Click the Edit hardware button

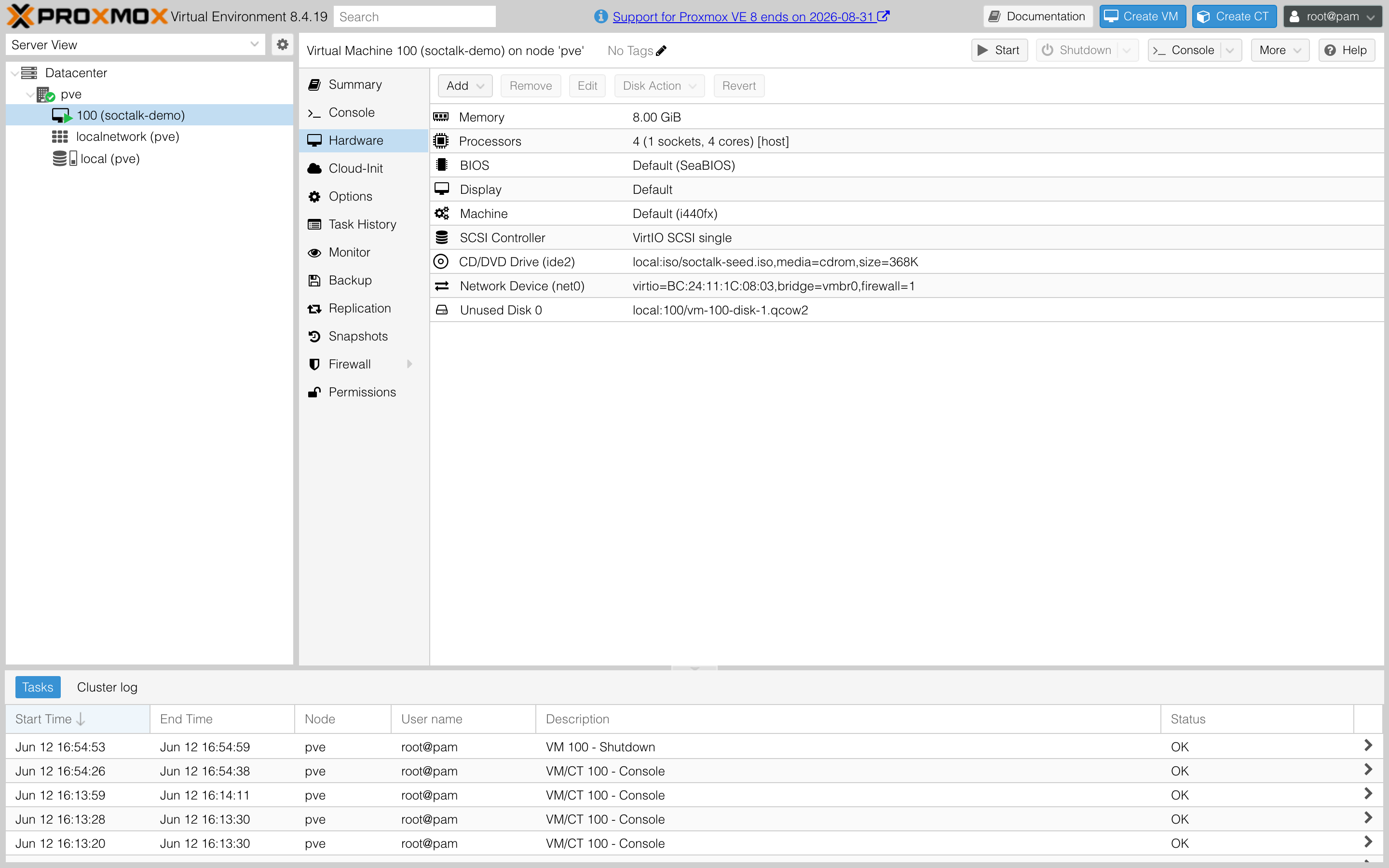tap(587, 85)
